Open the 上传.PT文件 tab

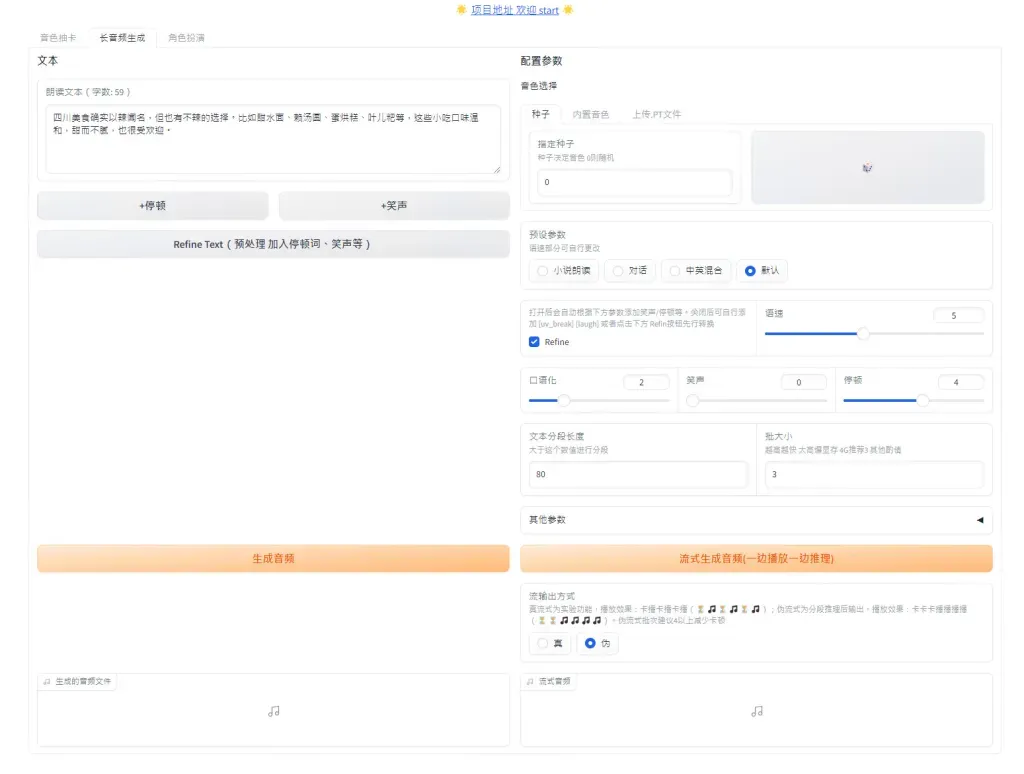[656, 114]
